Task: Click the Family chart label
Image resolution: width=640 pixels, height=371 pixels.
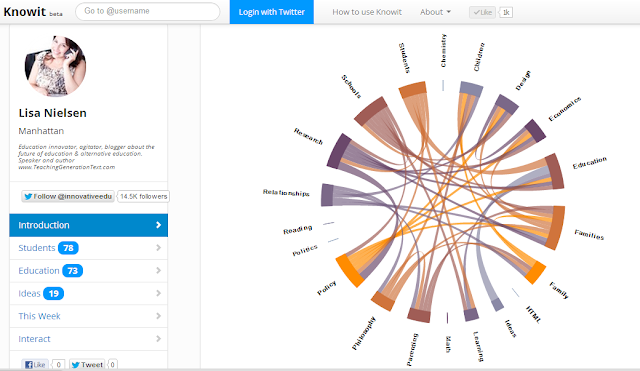Action: [x=559, y=290]
